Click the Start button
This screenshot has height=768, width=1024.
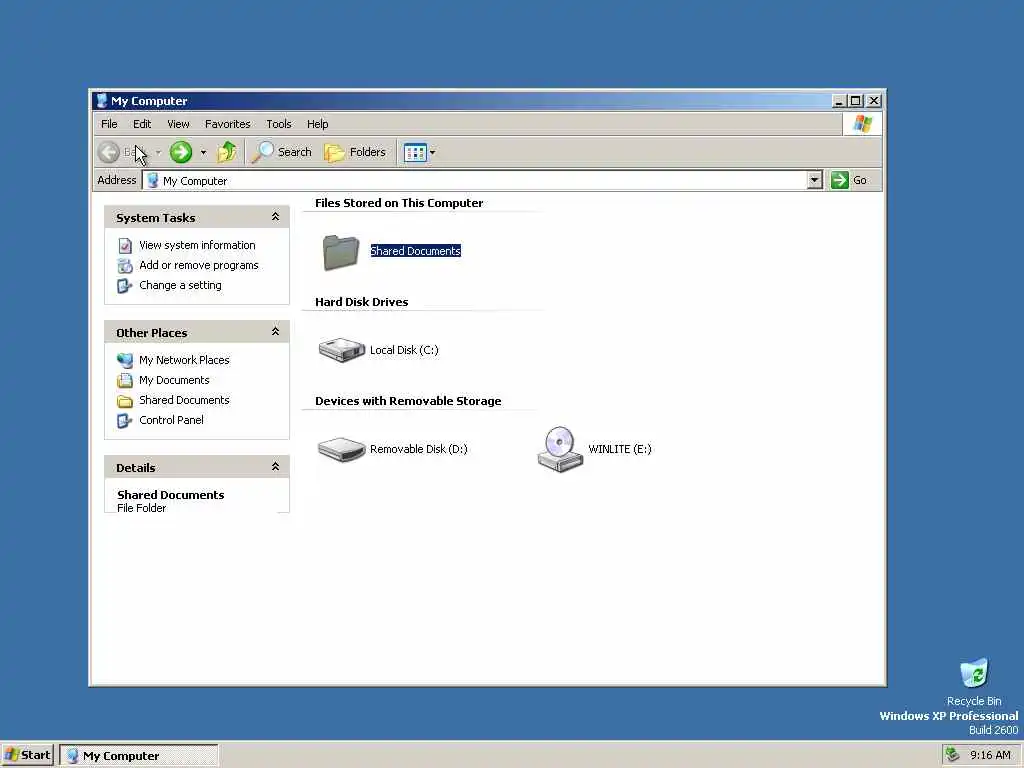pos(27,756)
